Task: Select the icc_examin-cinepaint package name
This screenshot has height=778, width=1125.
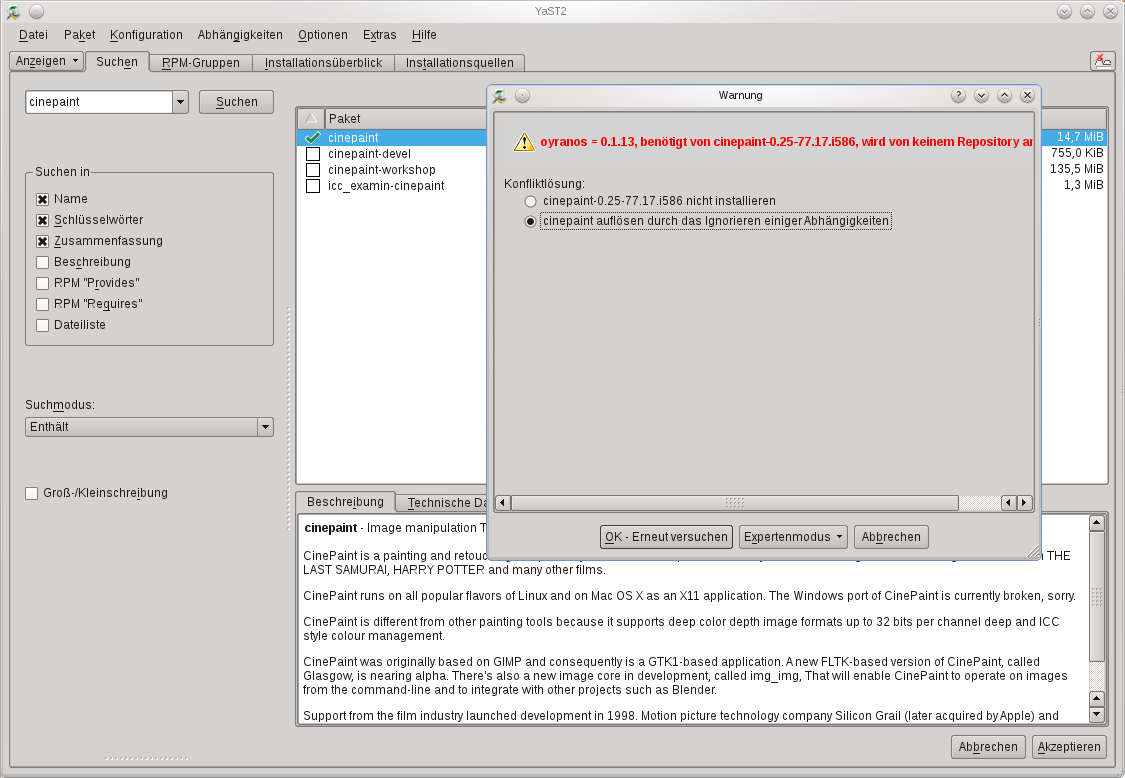Action: [x=386, y=186]
